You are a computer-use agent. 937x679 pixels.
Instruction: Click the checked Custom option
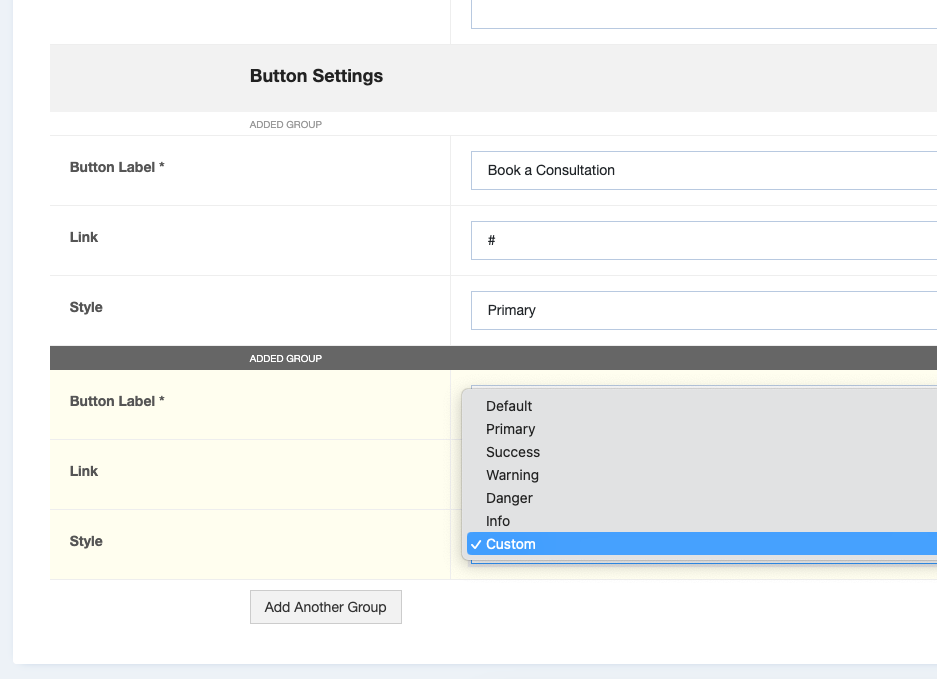point(511,544)
